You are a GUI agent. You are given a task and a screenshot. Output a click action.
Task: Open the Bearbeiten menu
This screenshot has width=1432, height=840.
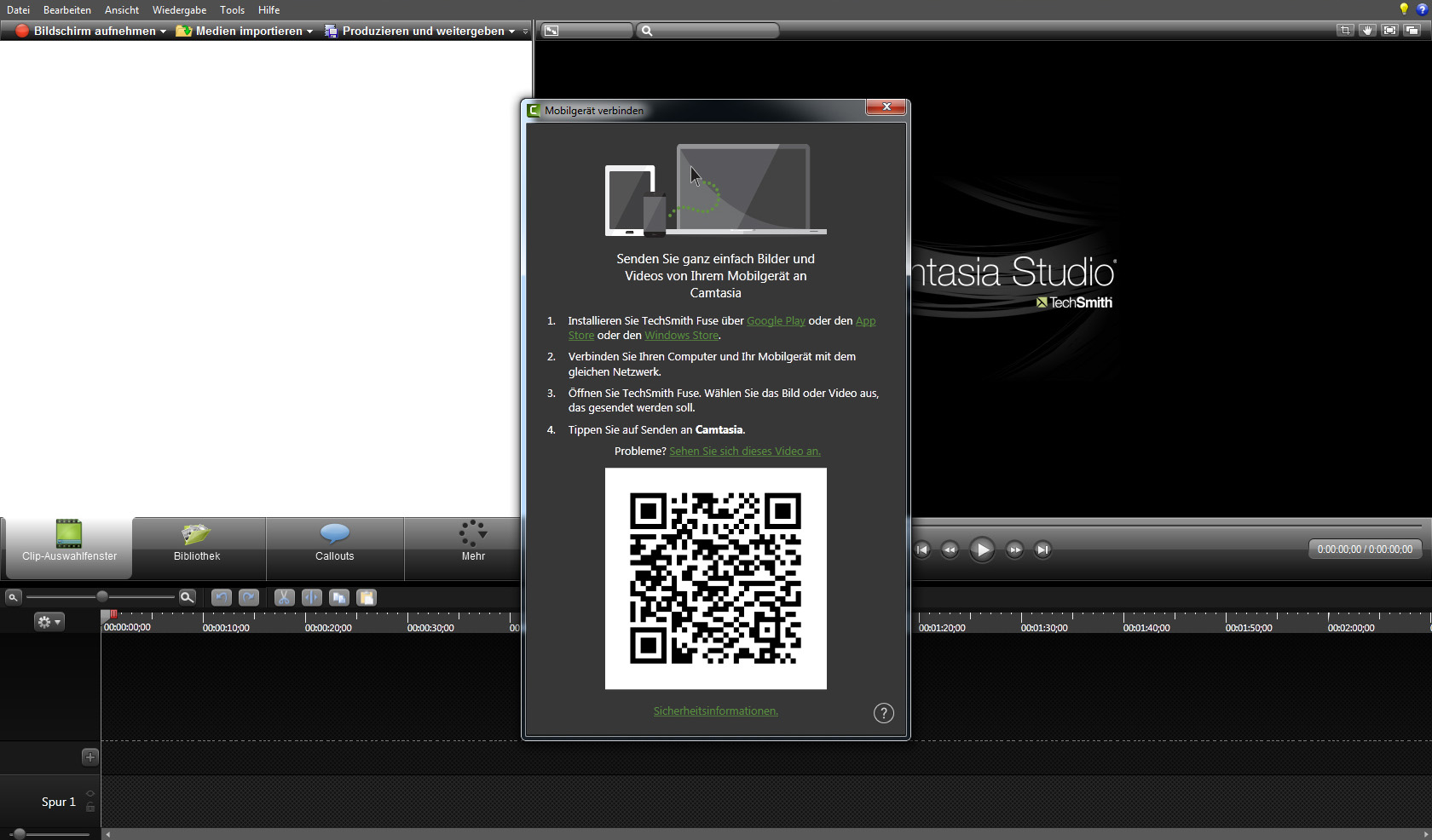67,10
